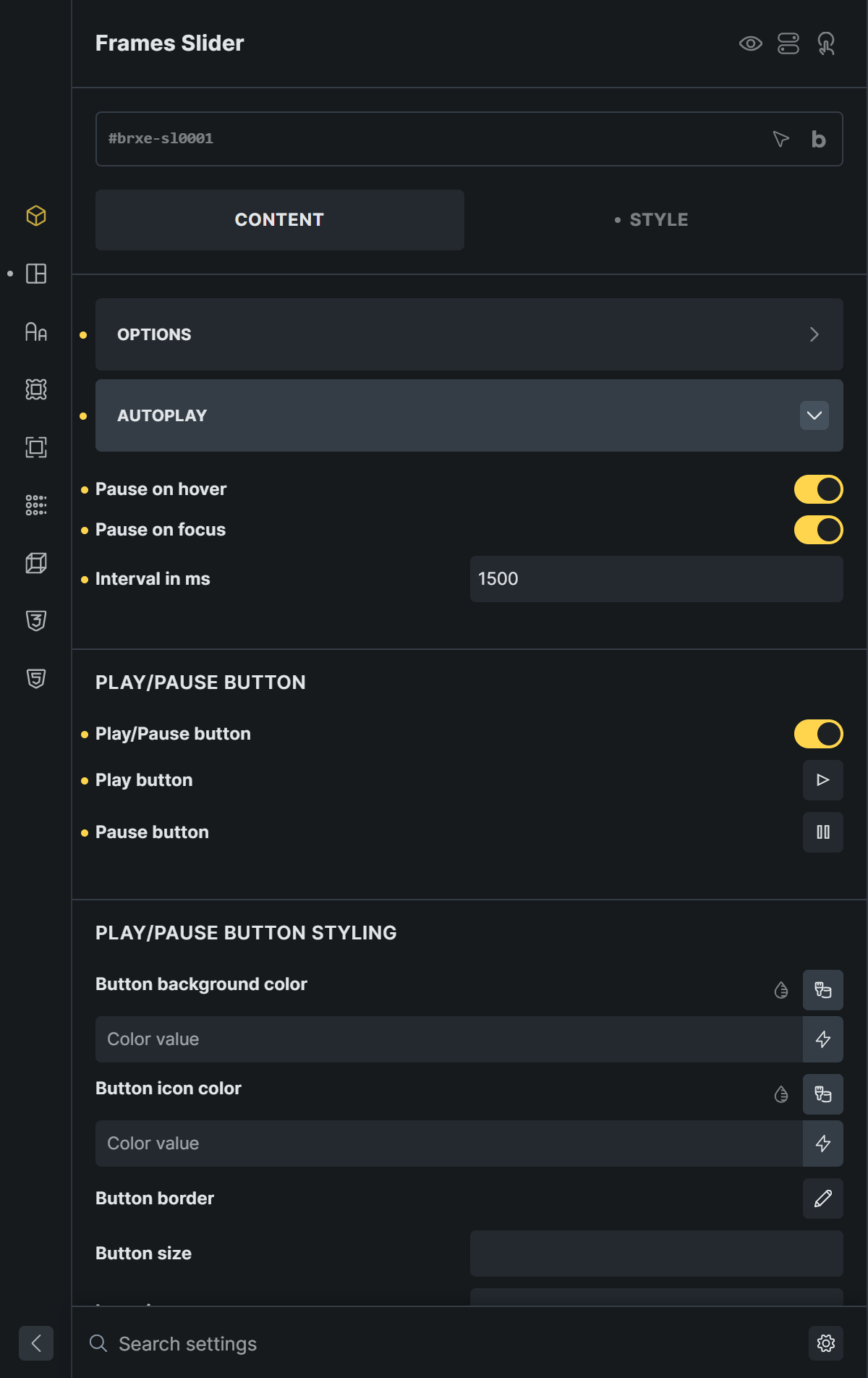This screenshot has width=868, height=1378.
Task: Click the Button border label
Action: pyautogui.click(x=155, y=1199)
